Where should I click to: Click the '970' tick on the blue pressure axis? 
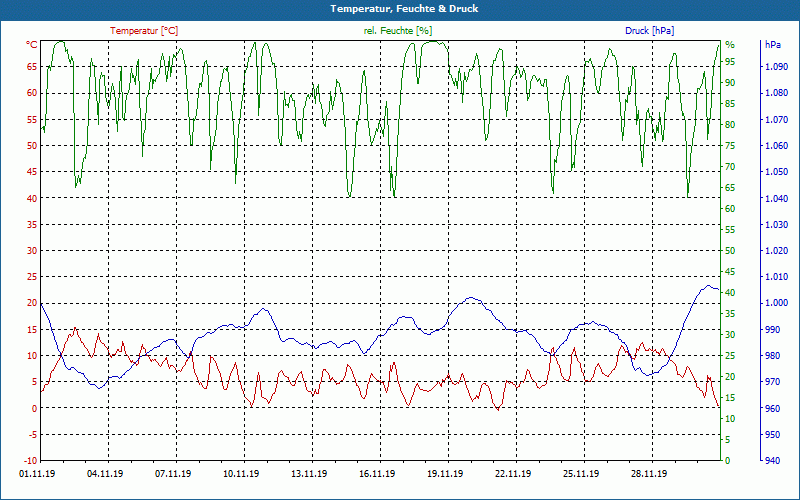[772, 382]
